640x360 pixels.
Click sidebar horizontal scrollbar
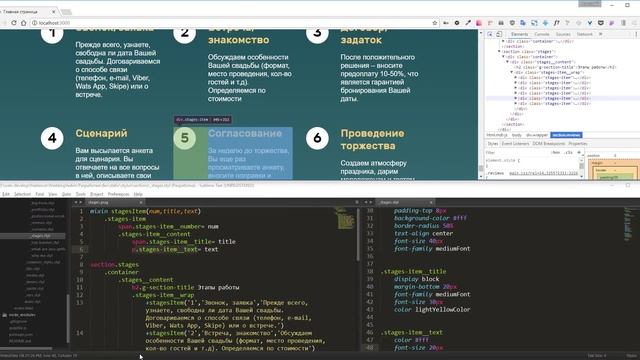(26, 349)
